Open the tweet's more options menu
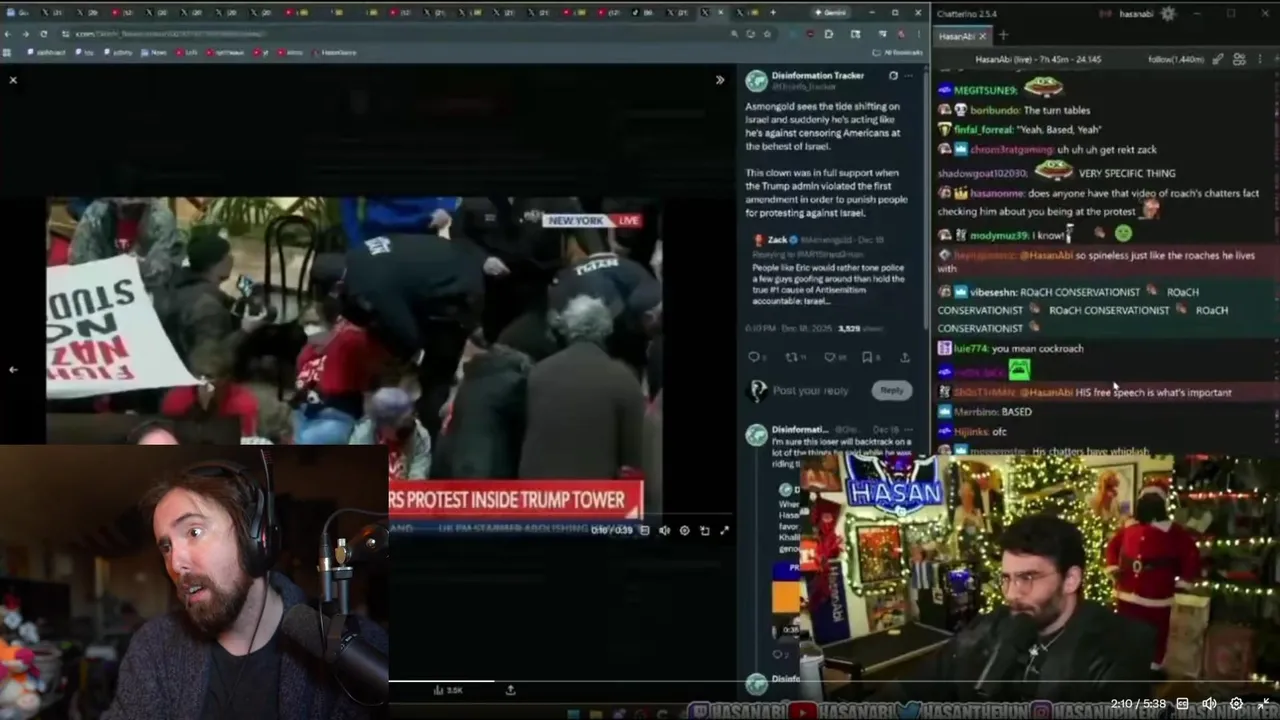The image size is (1280, 720). click(x=909, y=75)
